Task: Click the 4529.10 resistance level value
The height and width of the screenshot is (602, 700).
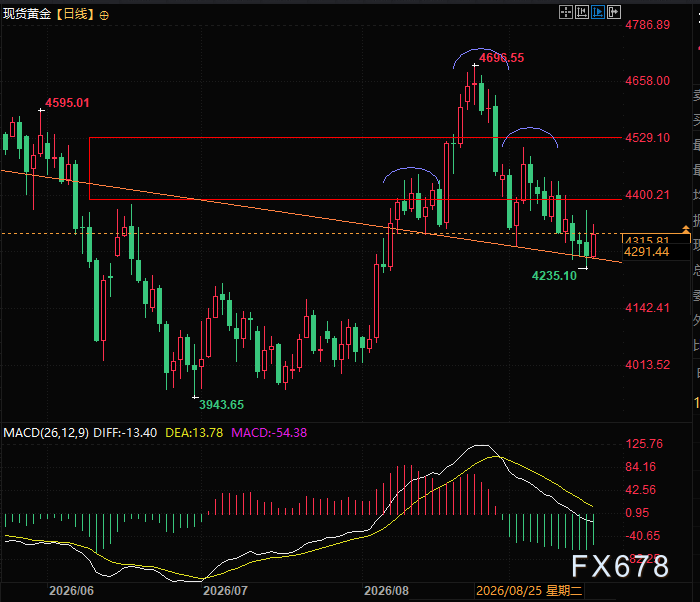Action: coord(647,138)
